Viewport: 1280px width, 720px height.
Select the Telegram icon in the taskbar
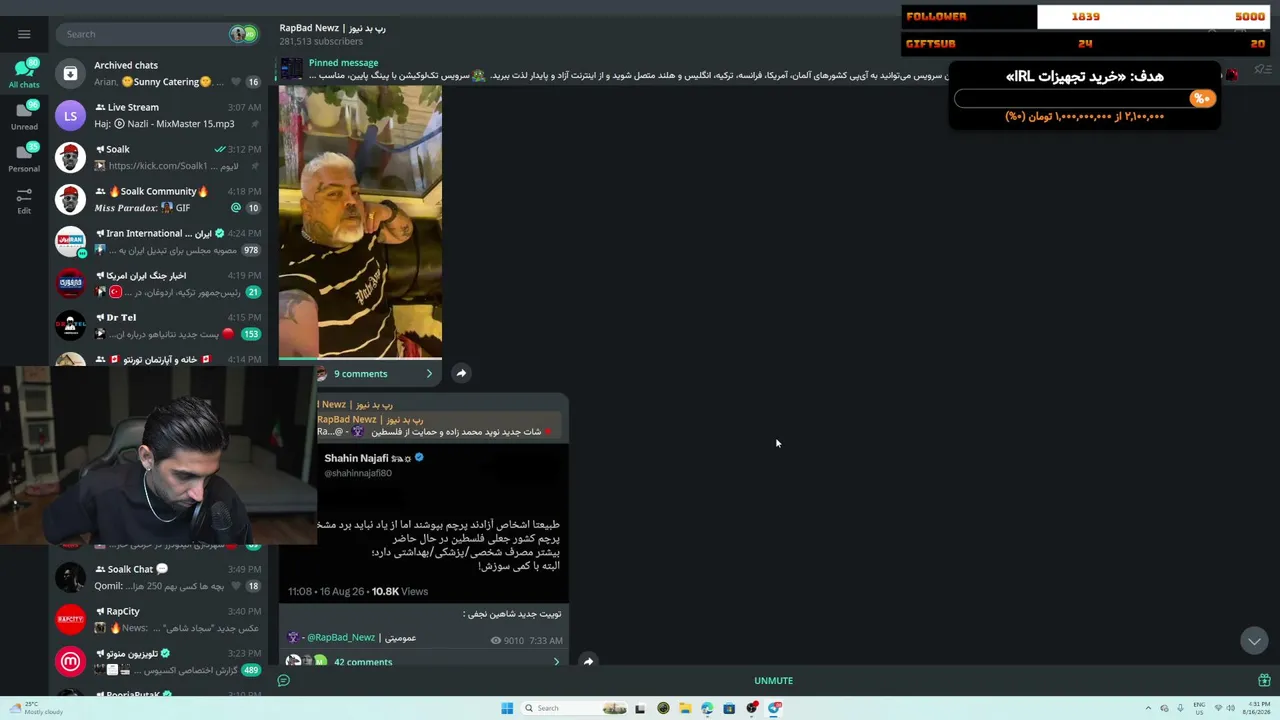click(x=775, y=708)
